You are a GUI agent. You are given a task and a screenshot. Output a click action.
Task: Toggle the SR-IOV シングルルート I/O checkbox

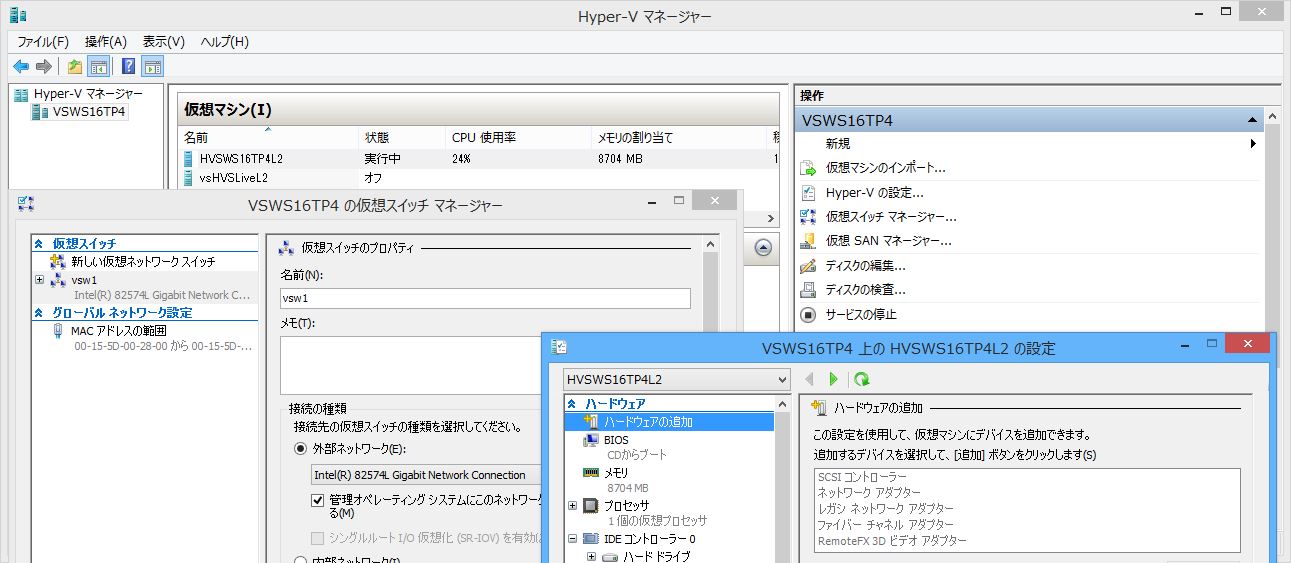pyautogui.click(x=318, y=538)
